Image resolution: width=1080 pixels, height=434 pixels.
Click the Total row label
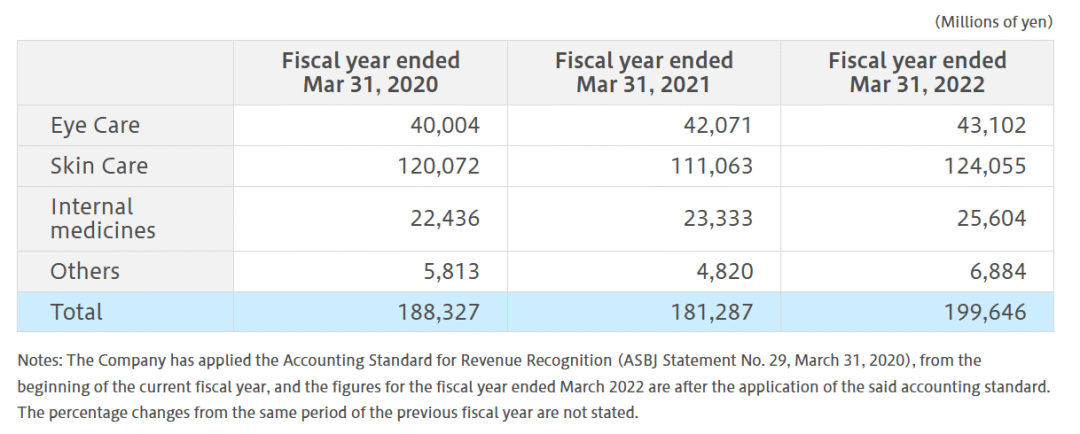click(77, 312)
